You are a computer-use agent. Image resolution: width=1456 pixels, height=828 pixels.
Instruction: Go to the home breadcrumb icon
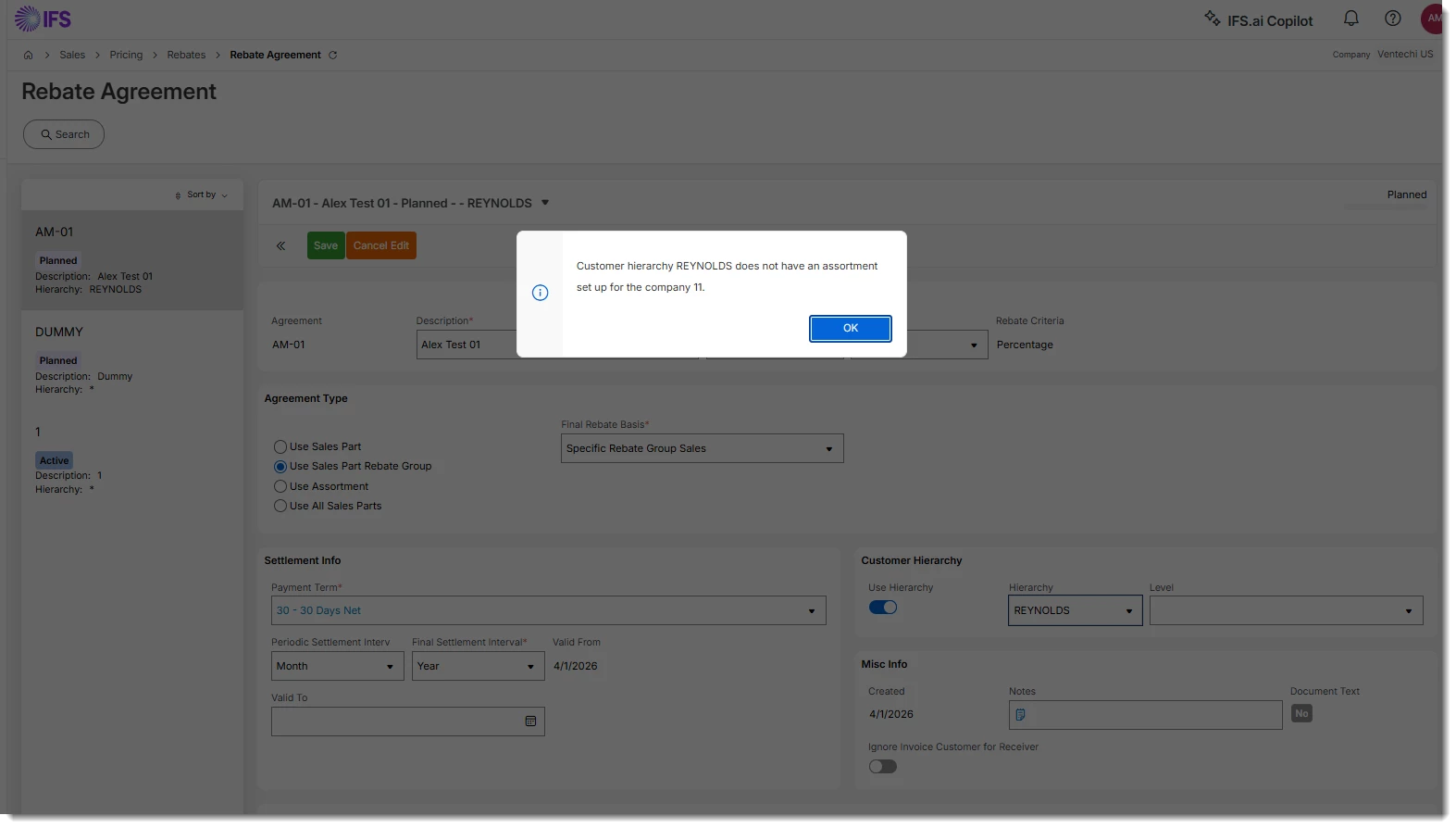point(28,55)
